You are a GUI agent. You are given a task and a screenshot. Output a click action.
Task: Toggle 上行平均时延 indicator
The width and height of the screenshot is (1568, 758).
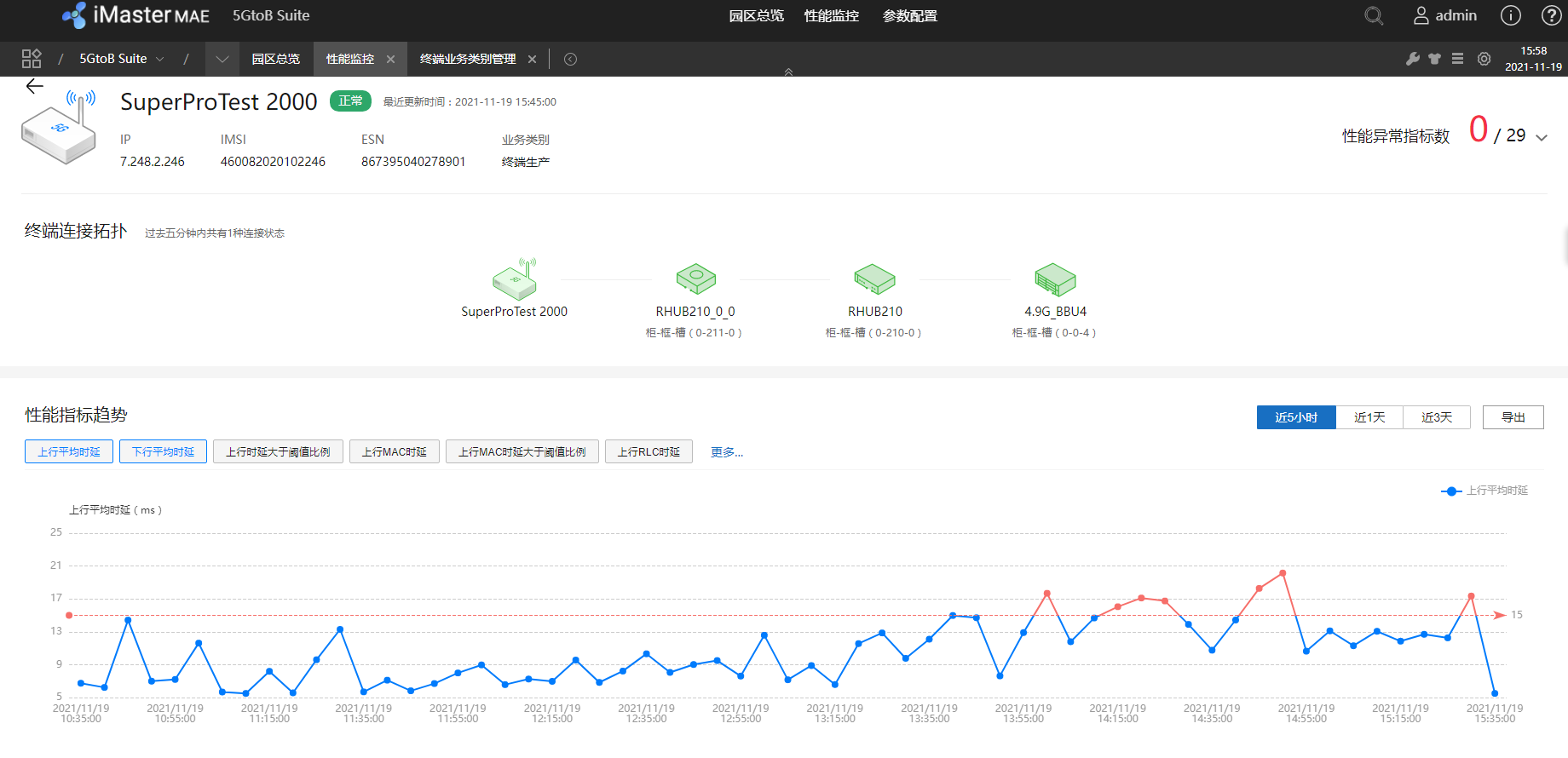69,451
